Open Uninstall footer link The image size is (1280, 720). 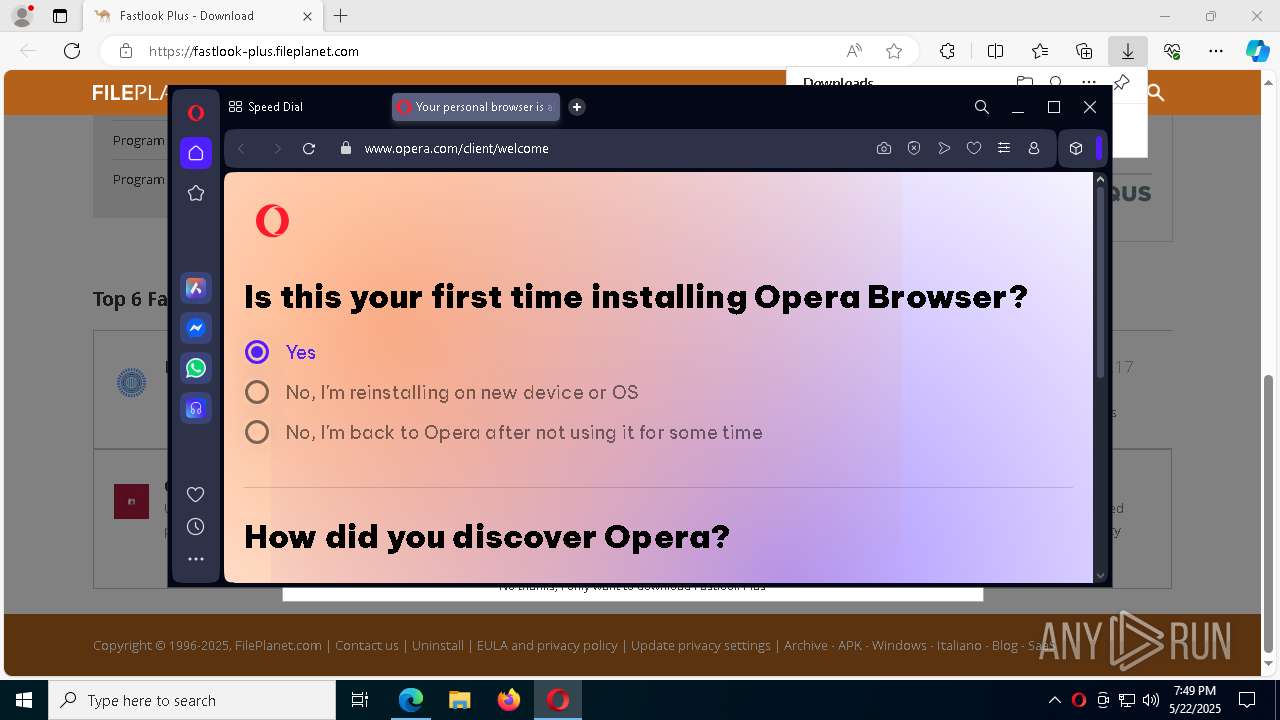[x=438, y=645]
